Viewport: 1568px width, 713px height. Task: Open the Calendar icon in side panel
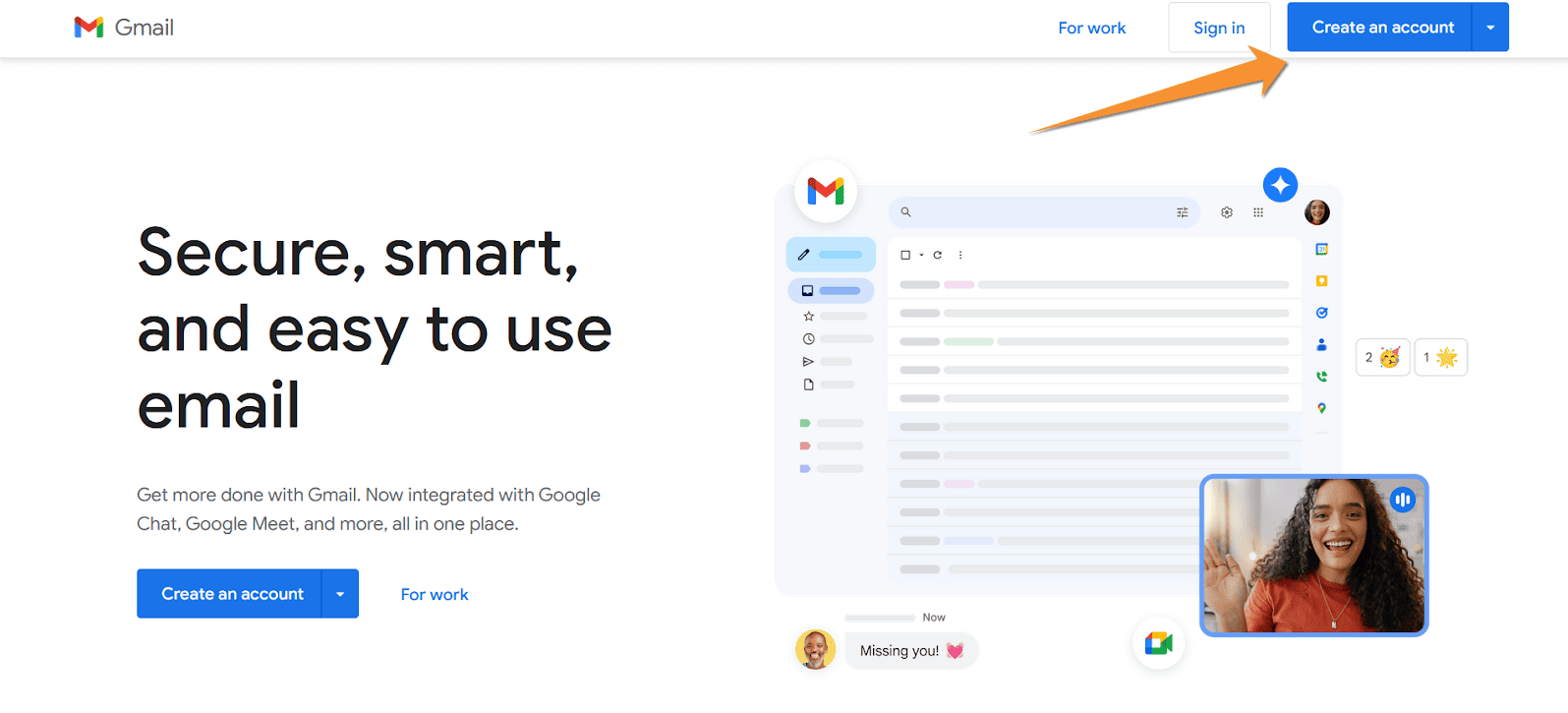click(1321, 250)
